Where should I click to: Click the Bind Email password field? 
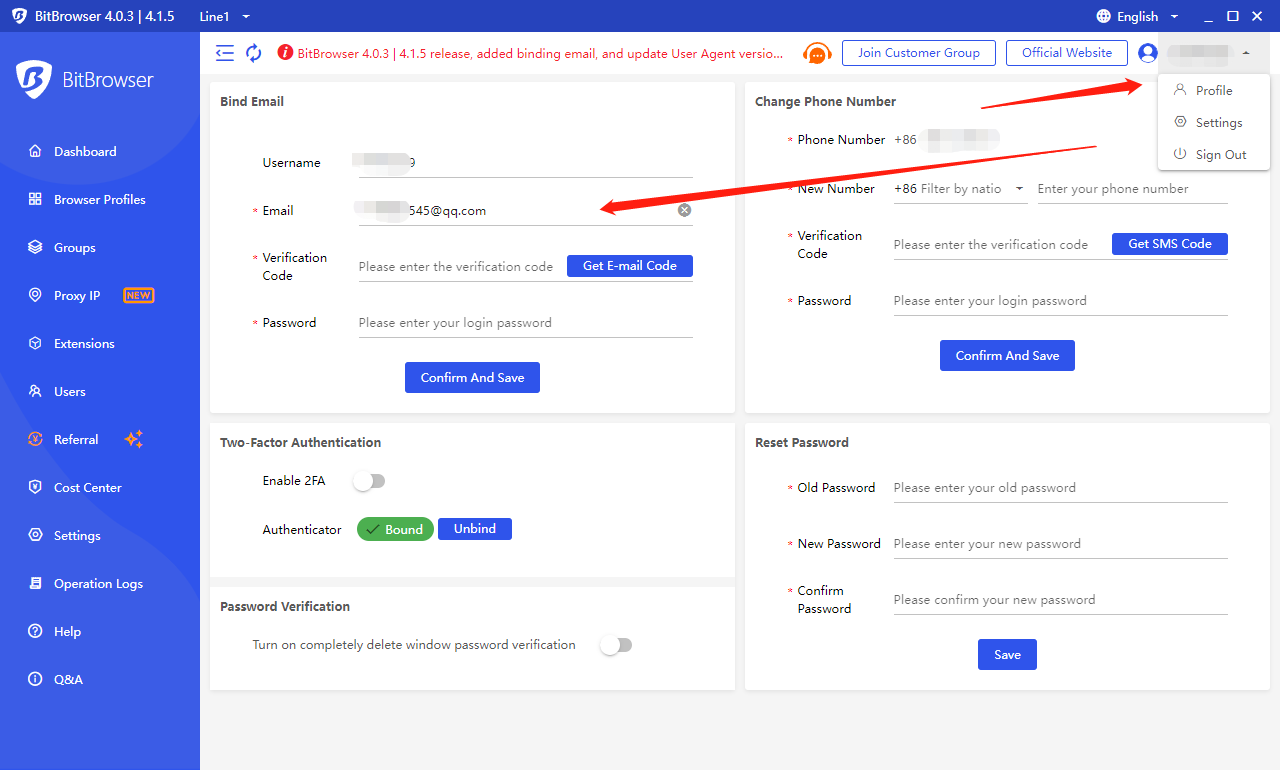(525, 323)
